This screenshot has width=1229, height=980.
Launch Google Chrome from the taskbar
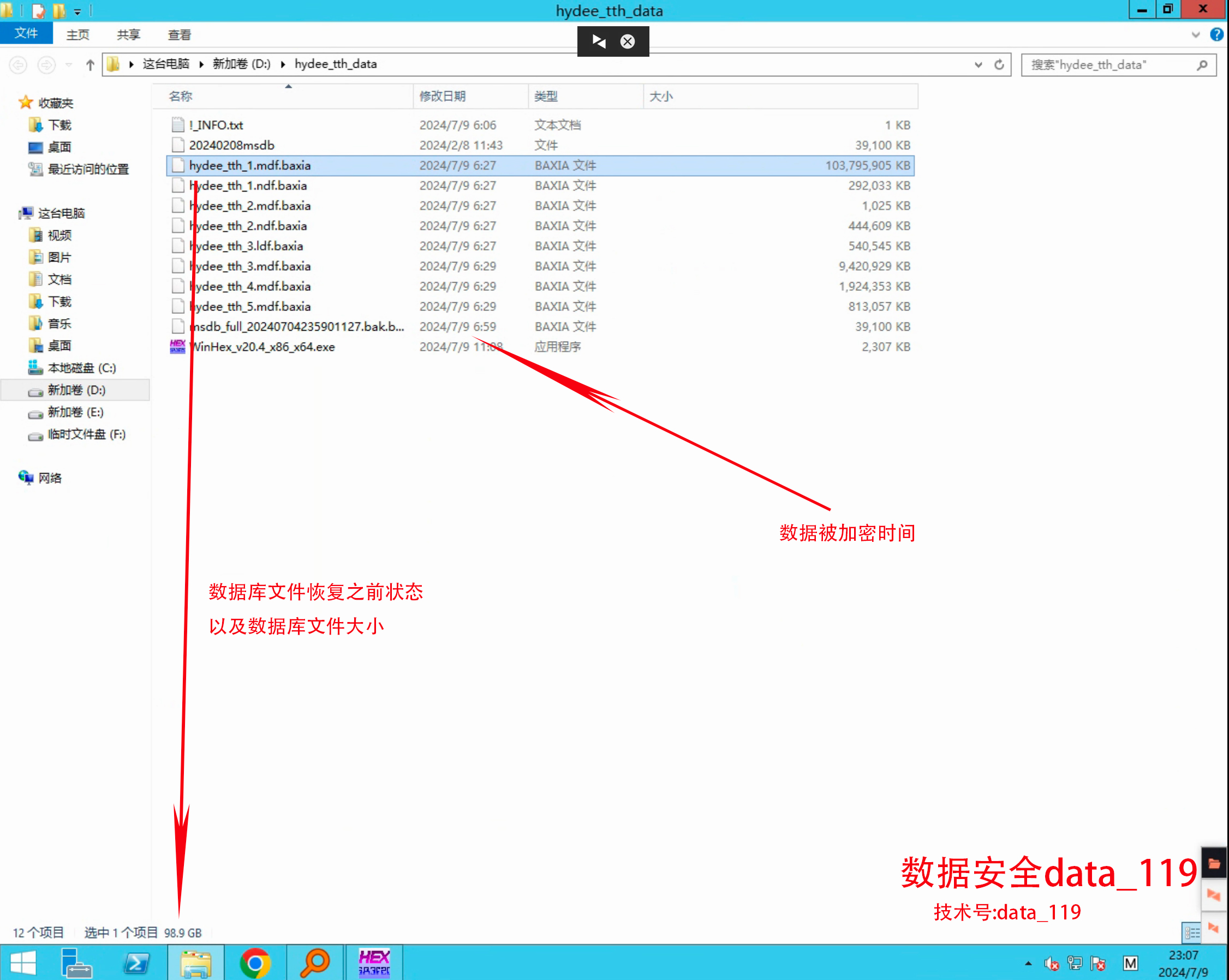pyautogui.click(x=255, y=963)
